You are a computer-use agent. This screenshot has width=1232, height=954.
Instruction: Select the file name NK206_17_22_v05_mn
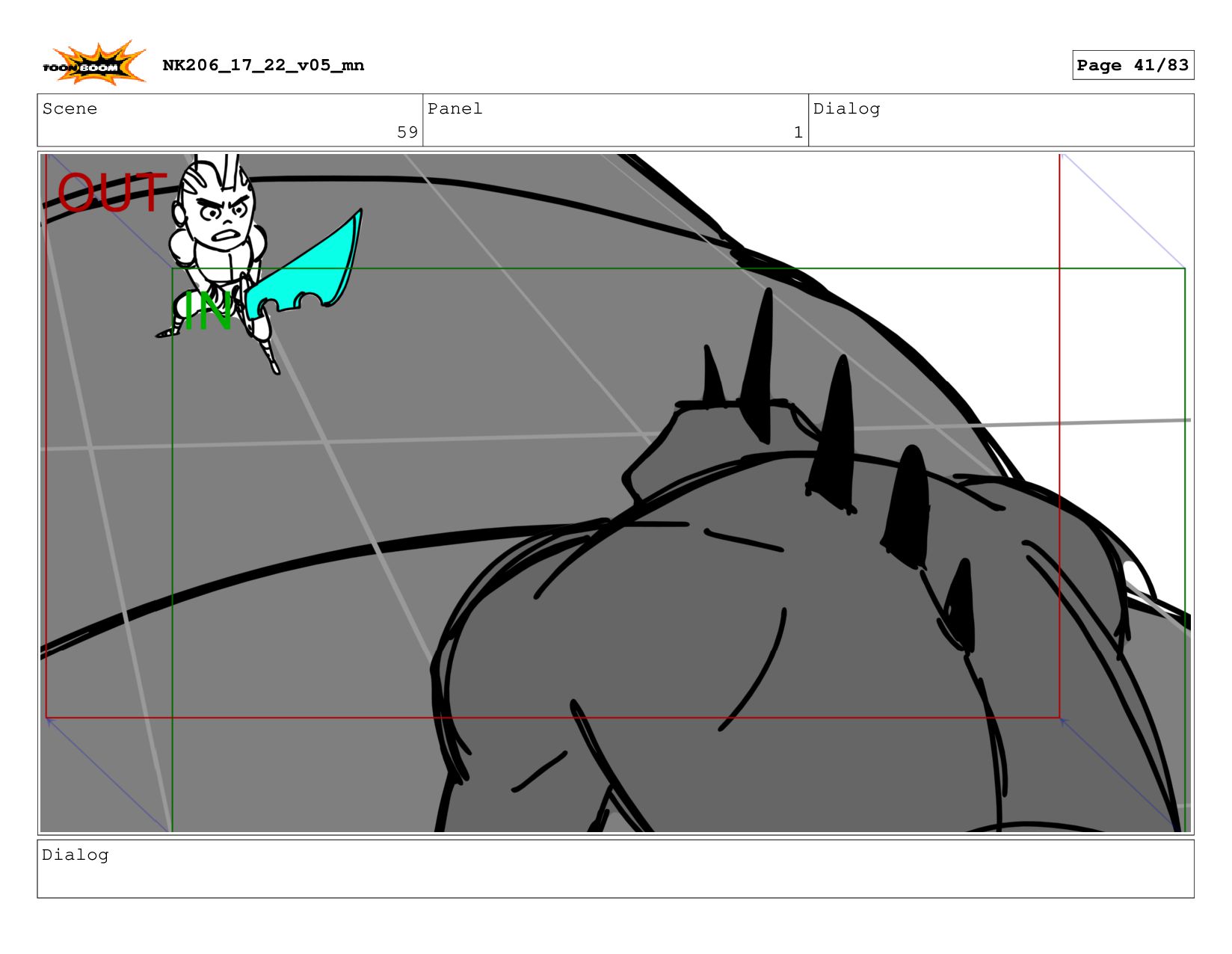(263, 65)
